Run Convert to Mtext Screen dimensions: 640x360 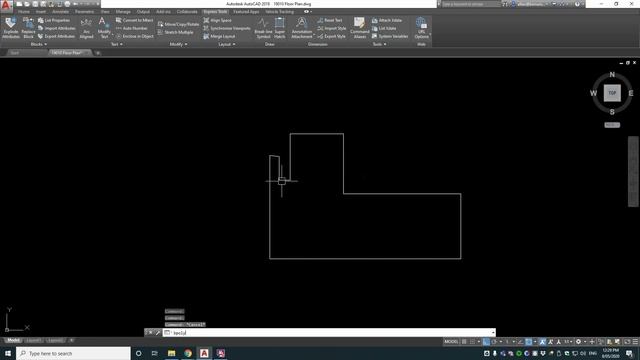pyautogui.click(x=134, y=20)
